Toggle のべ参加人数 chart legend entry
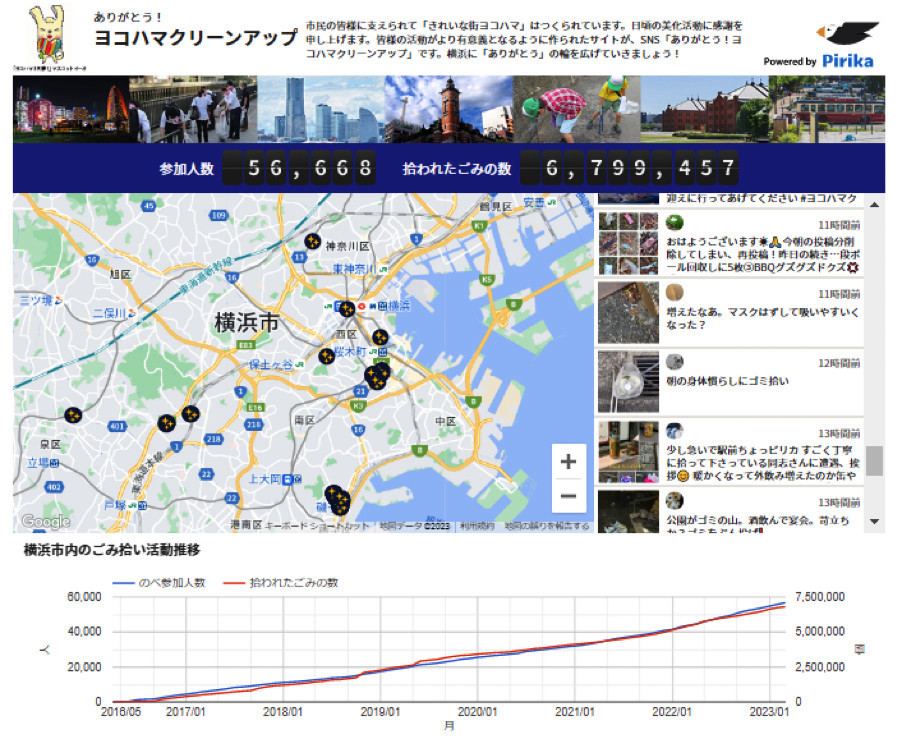The image size is (902, 748). click(159, 582)
